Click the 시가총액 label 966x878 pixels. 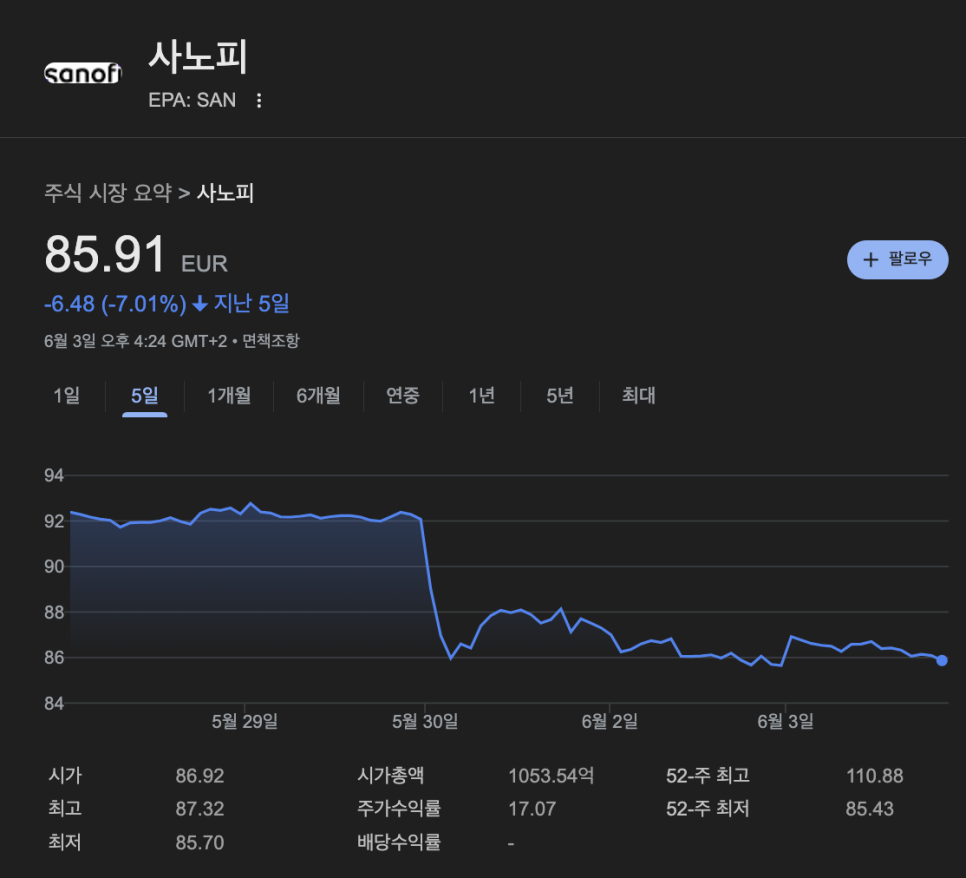pyautogui.click(x=391, y=775)
